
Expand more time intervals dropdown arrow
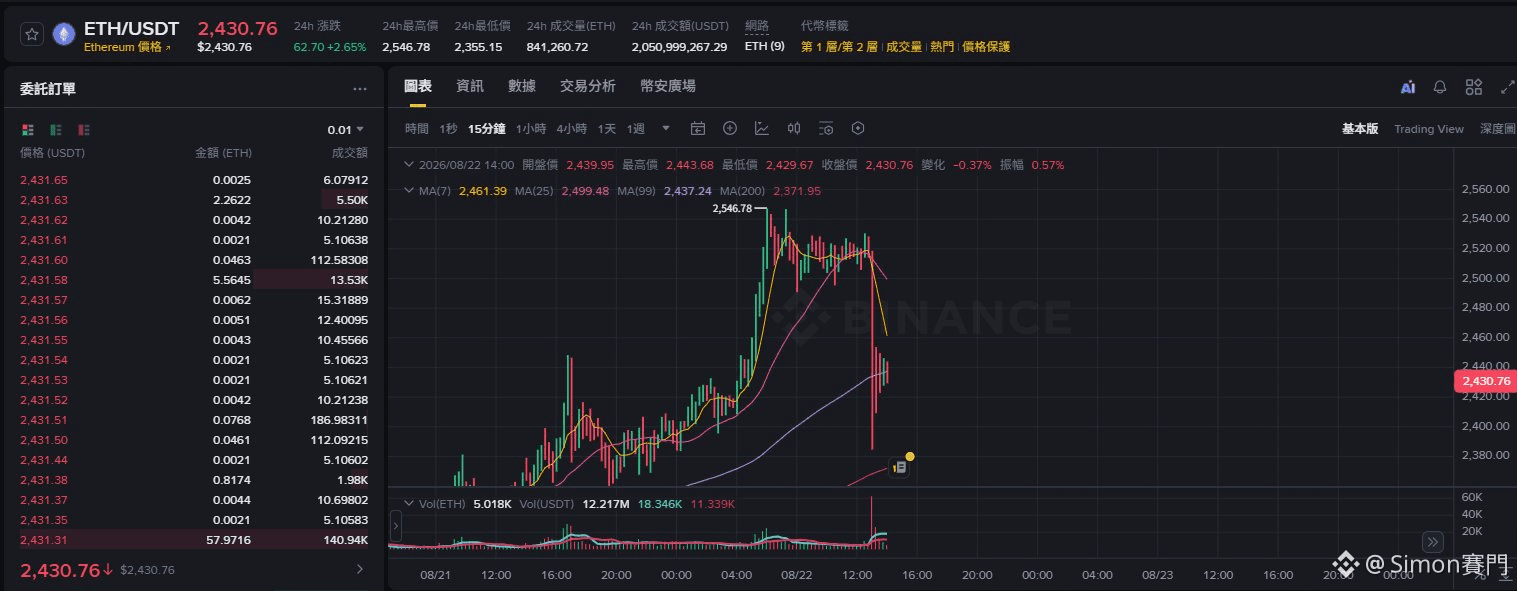pyautogui.click(x=666, y=128)
